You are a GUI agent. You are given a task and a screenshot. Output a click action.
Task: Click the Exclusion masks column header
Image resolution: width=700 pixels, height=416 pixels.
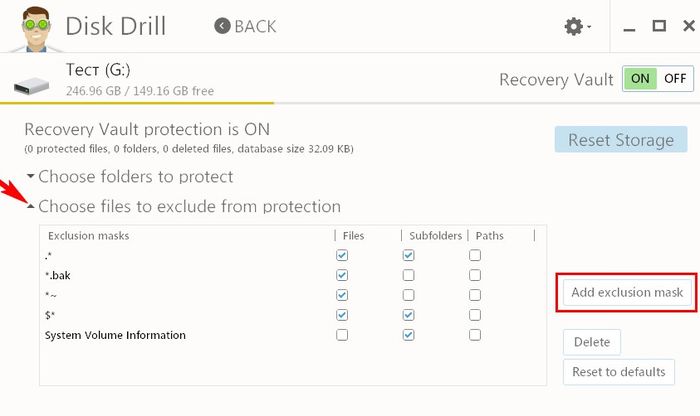point(88,236)
